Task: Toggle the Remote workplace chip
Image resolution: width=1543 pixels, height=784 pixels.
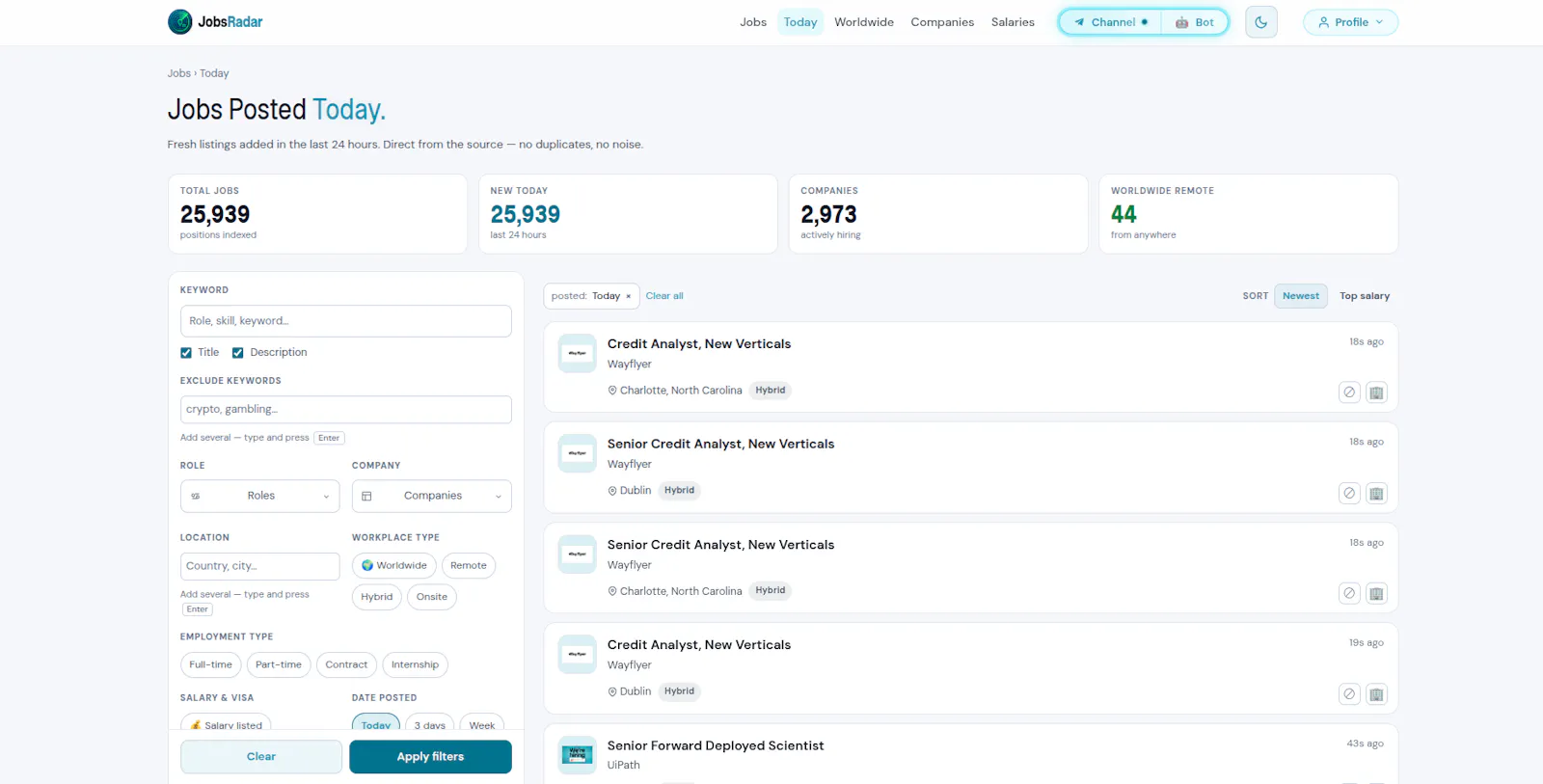Action: (x=468, y=566)
